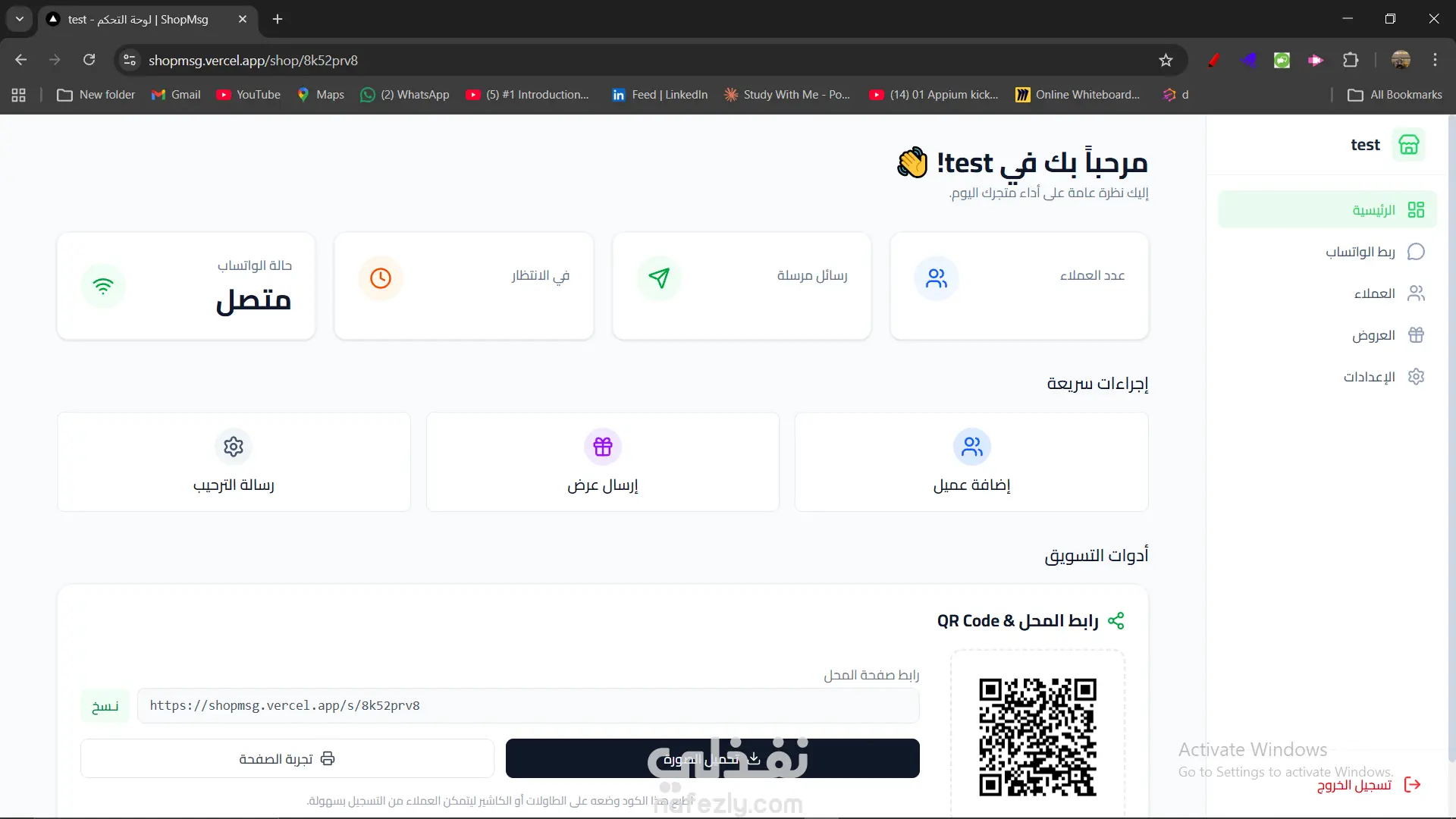Click the clock icon in the pending card

(x=381, y=278)
